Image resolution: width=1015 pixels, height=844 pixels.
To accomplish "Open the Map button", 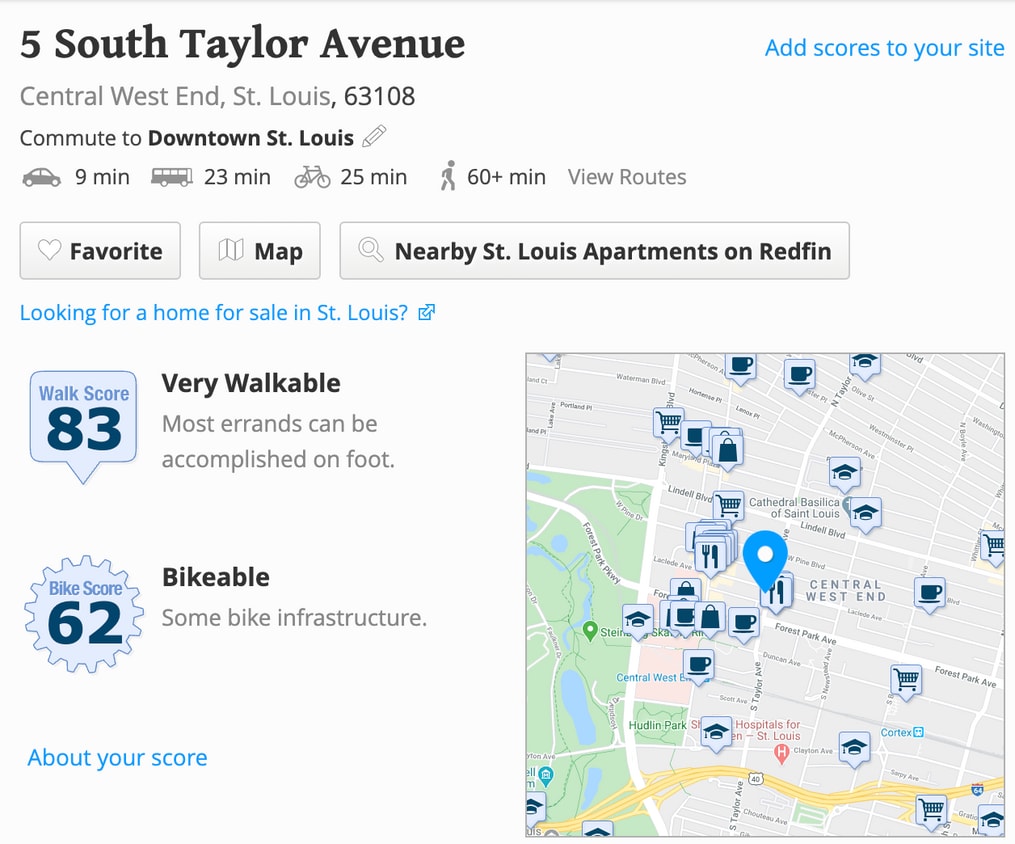I will point(260,251).
